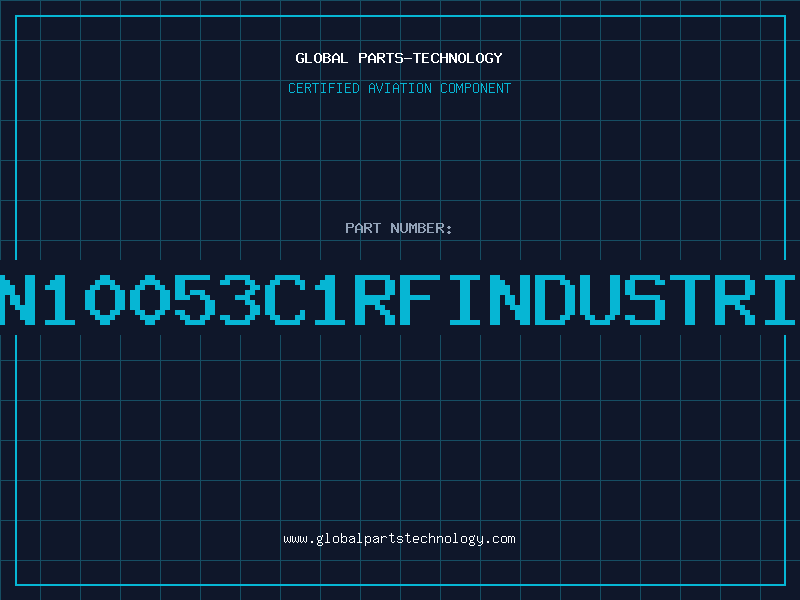Click the N10053C1RFINDUSTRI part number text
Viewport: 800px width, 600px height.
(398, 299)
